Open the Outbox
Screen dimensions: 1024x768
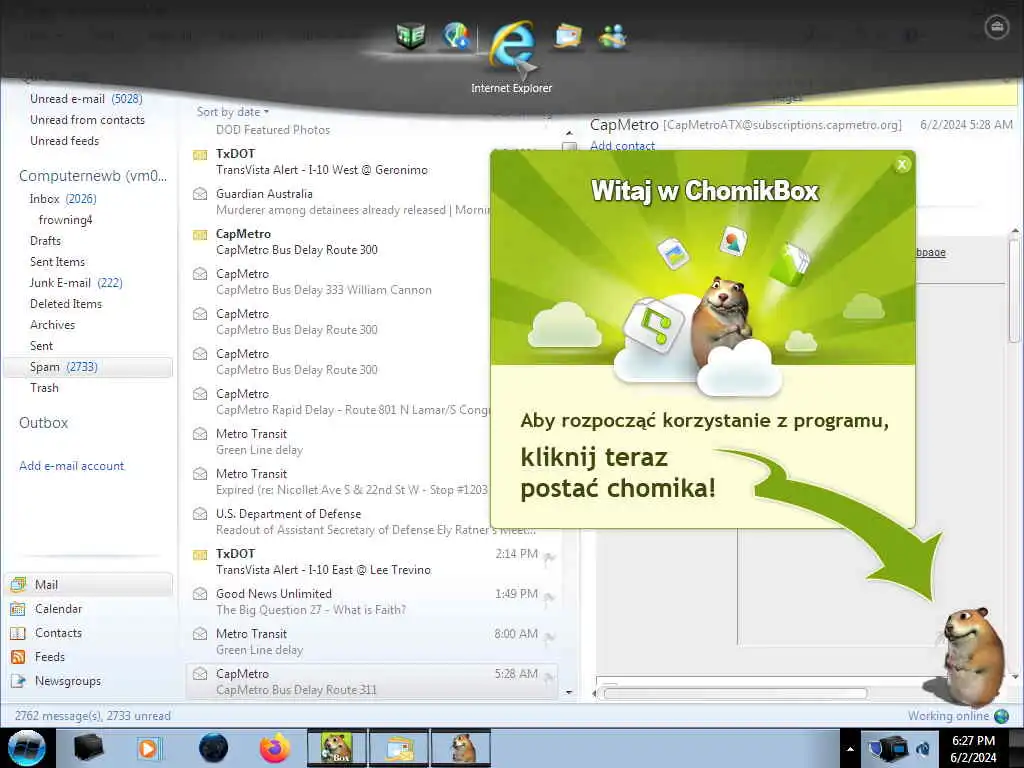coord(44,423)
